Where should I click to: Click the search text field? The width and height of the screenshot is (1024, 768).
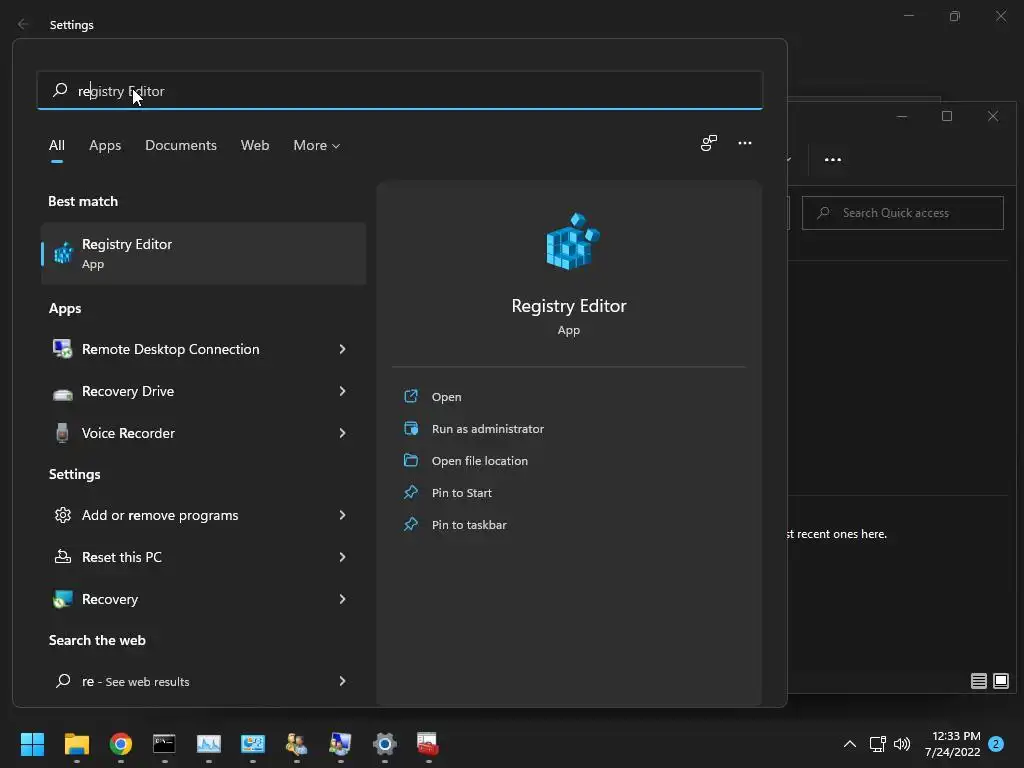tap(400, 91)
